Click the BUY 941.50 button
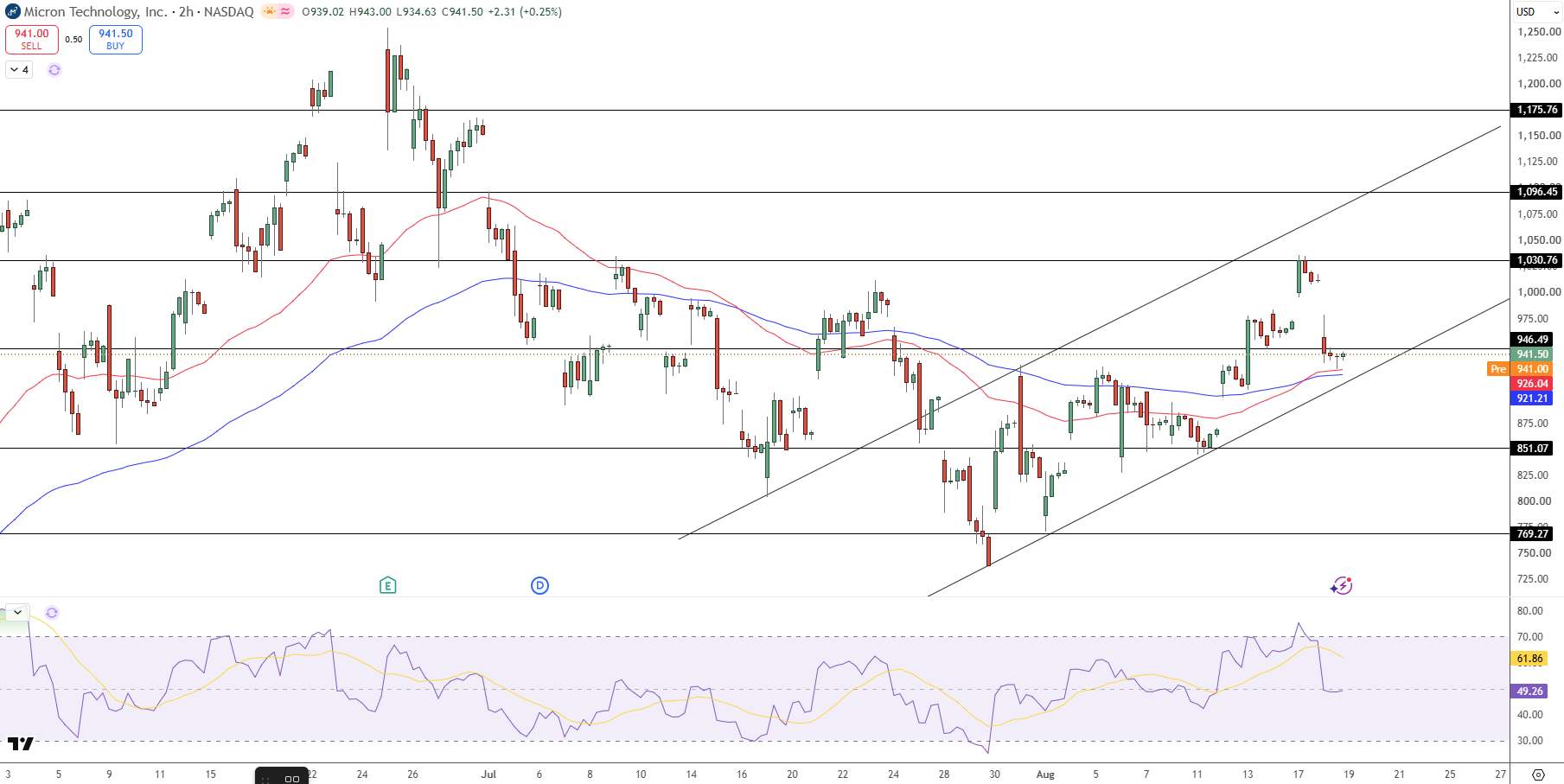This screenshot has width=1564, height=784. [x=115, y=40]
